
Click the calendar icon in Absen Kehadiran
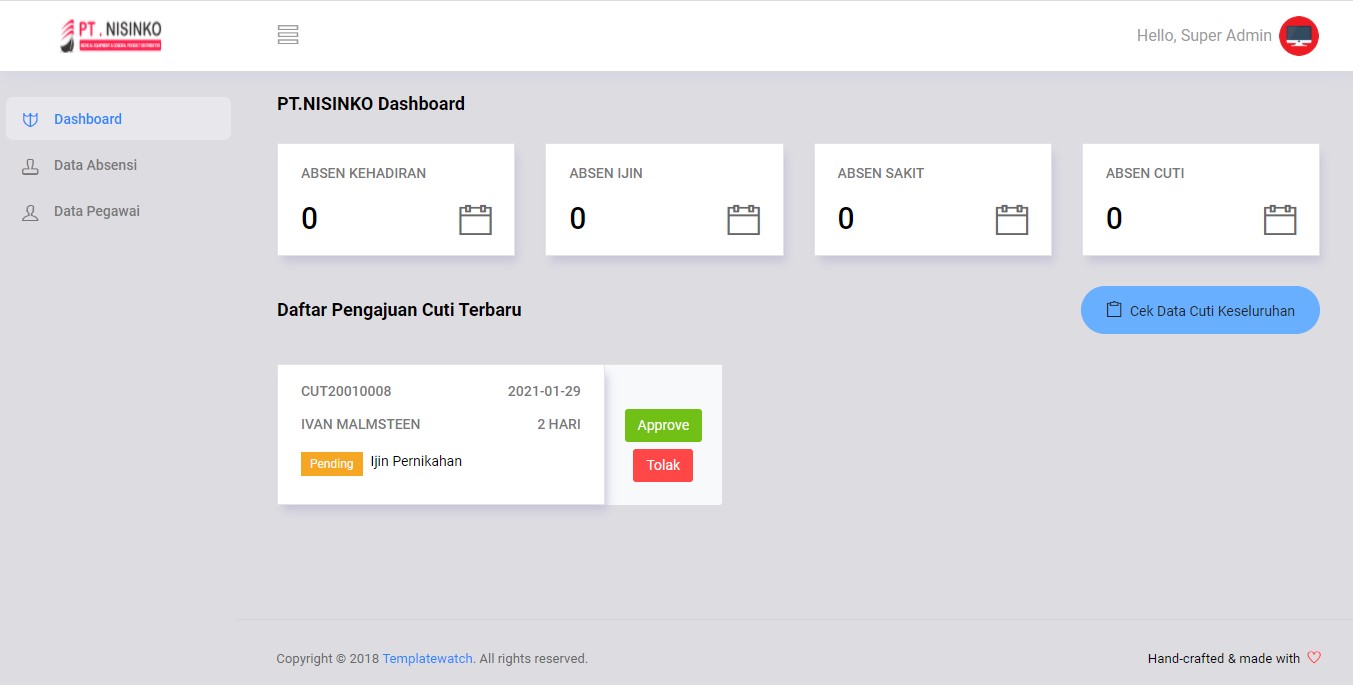pos(475,219)
